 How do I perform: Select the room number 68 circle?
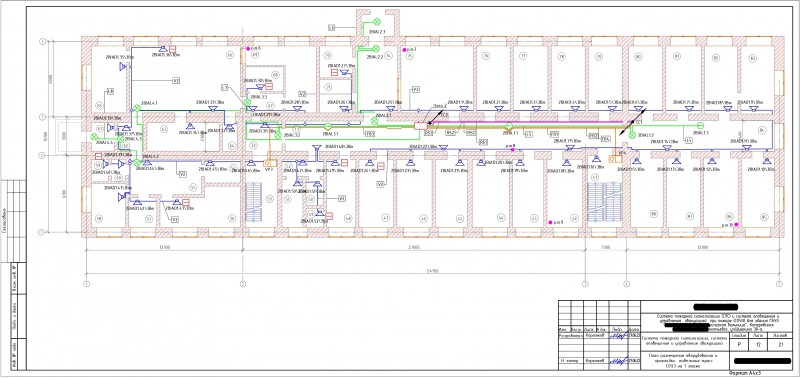pos(276,75)
